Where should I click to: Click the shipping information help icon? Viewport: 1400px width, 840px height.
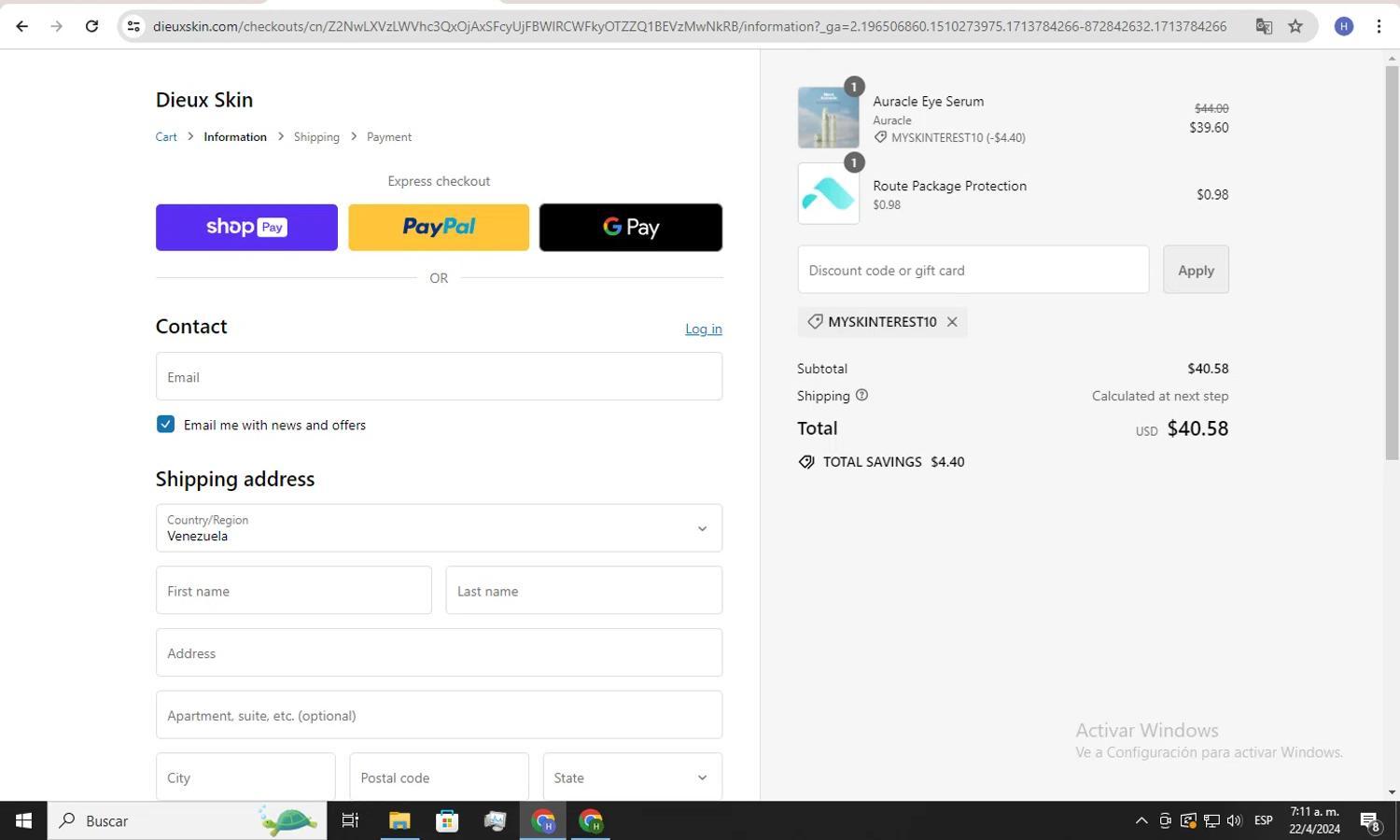tap(861, 395)
